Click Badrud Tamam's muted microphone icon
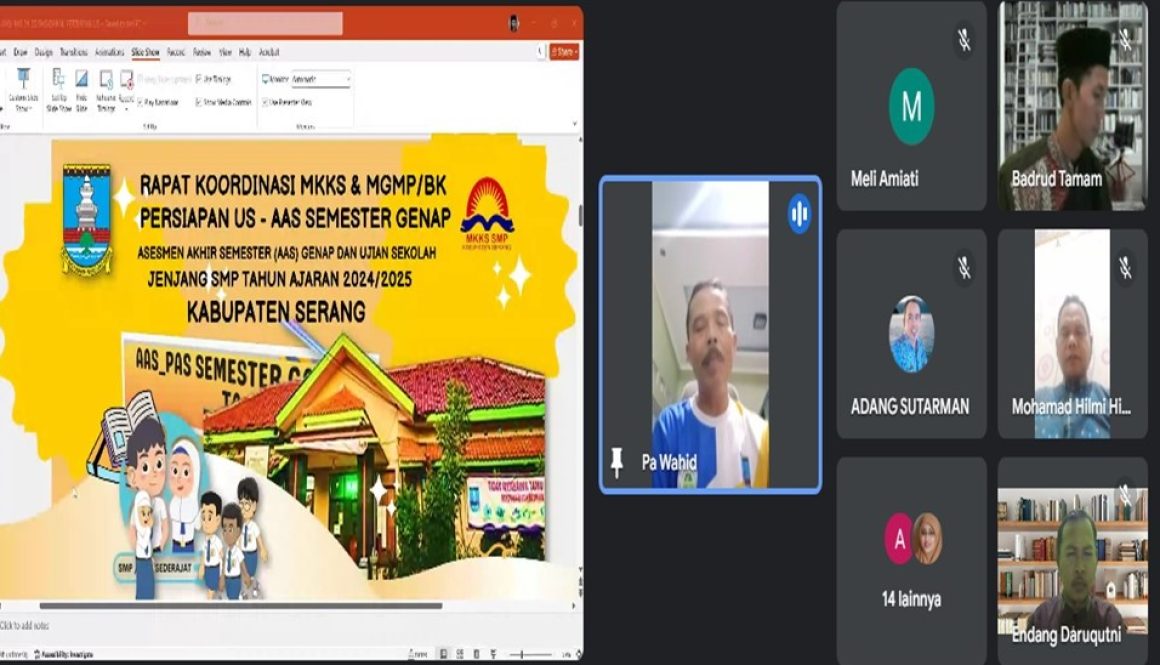 [x=1125, y=40]
